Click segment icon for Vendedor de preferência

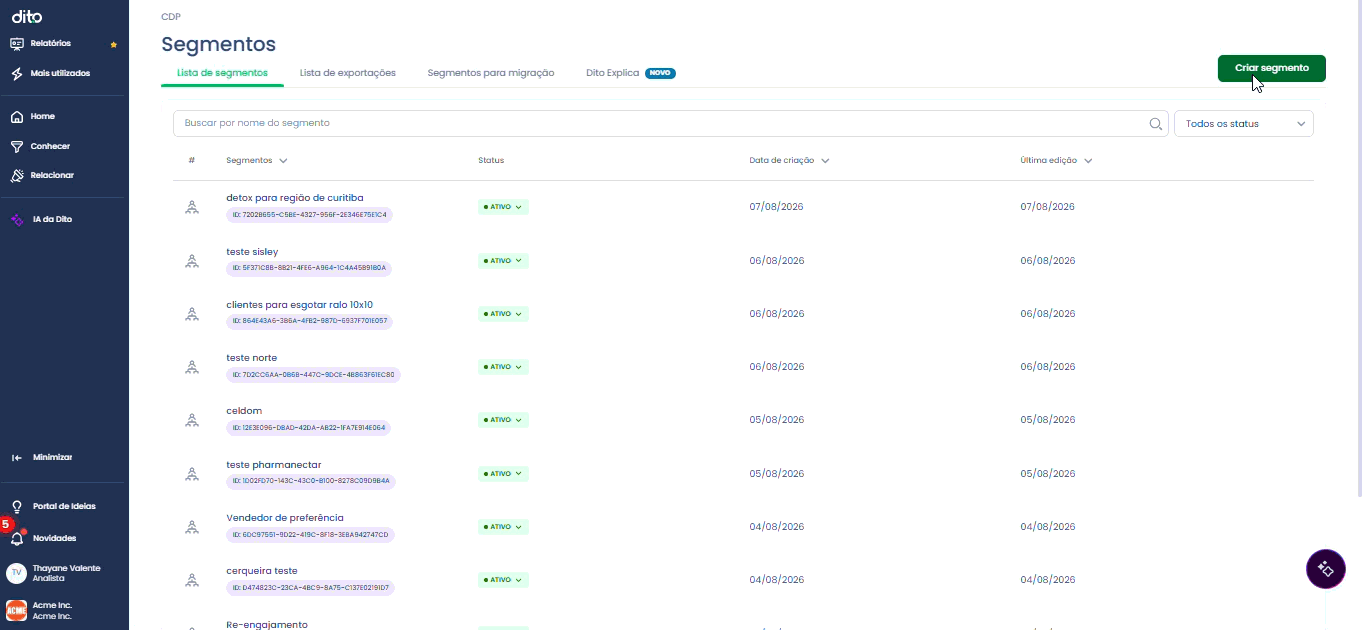(191, 527)
